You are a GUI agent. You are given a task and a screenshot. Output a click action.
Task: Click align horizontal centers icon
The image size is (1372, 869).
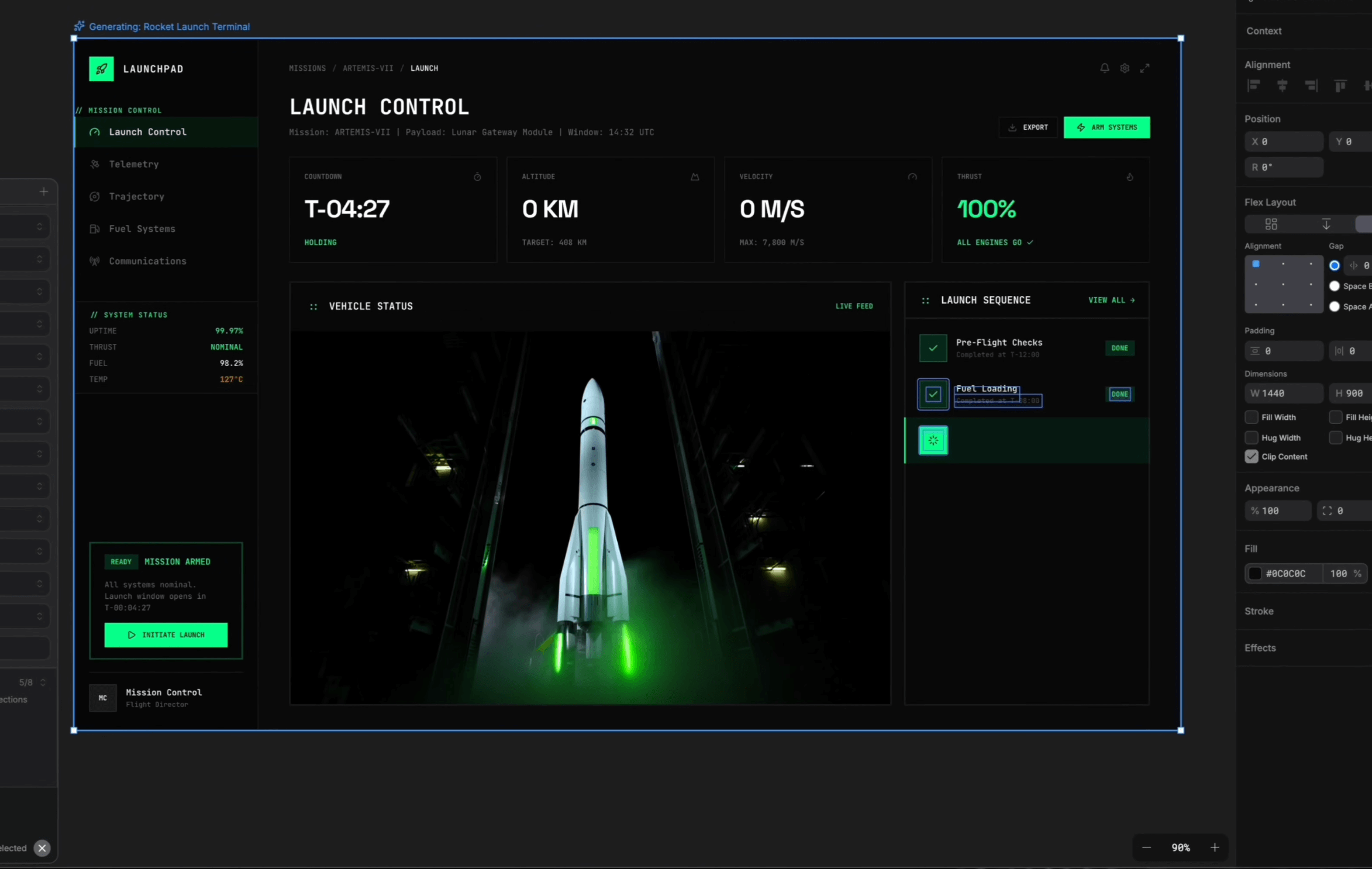point(1282,85)
